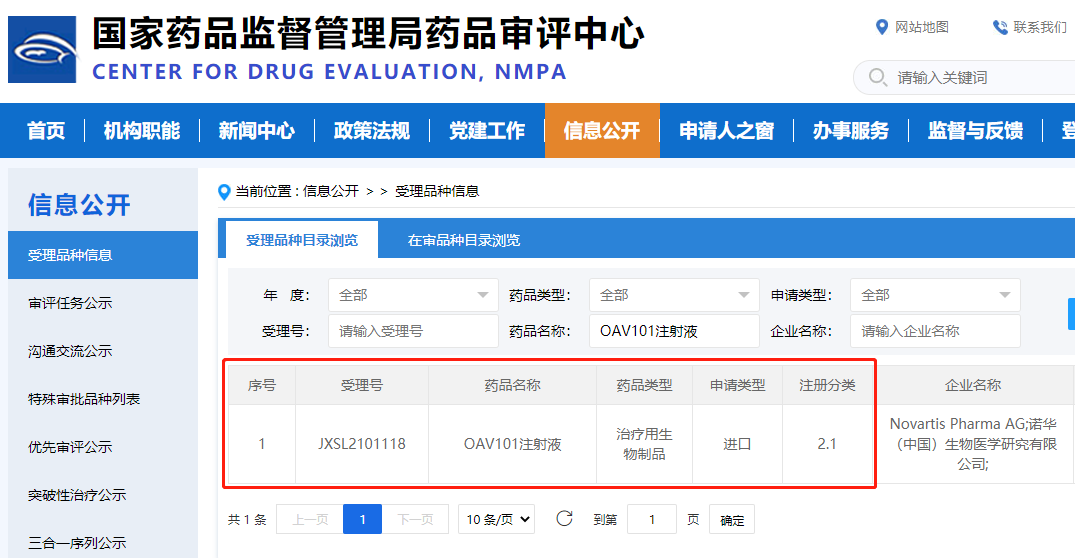Click the site map pin icon
The height and width of the screenshot is (558, 1075).
coord(881,27)
